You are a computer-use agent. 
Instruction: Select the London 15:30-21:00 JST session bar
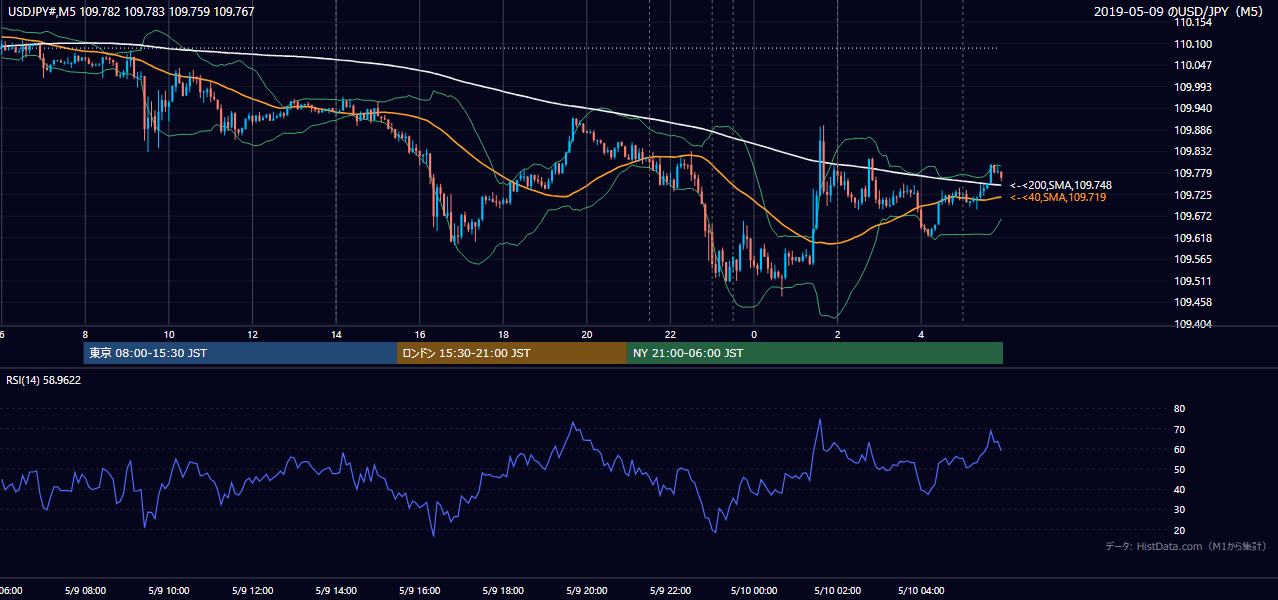[x=512, y=353]
